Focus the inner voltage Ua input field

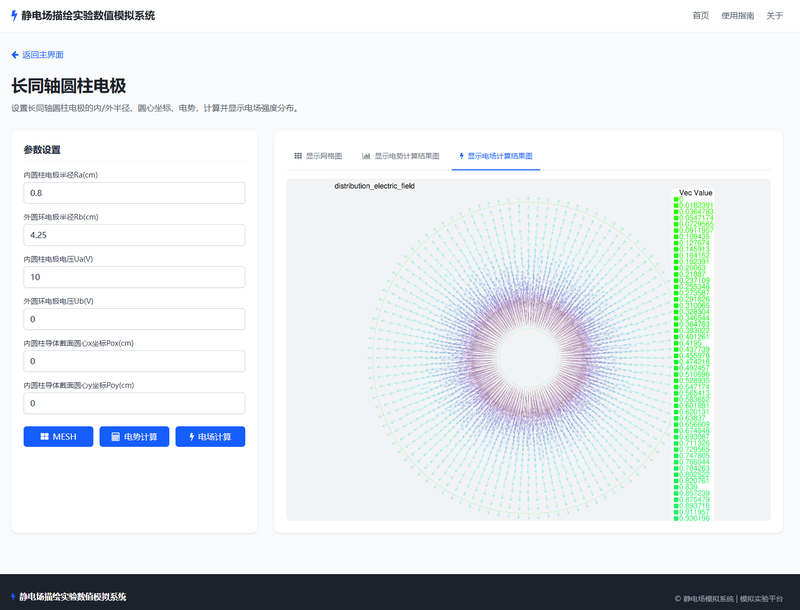point(134,277)
